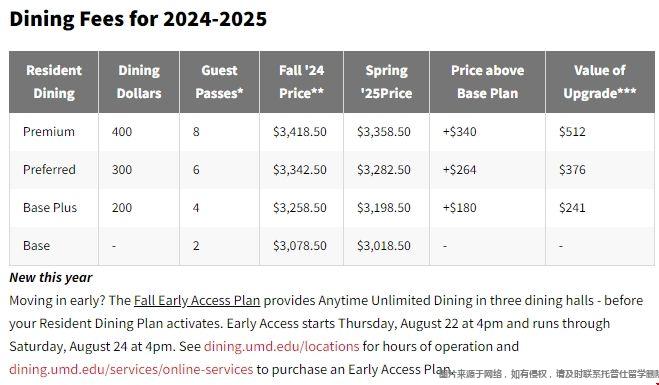Screen dimensions: 659x385
Task: Click the Fall '24 Price** header
Action: point(301,82)
